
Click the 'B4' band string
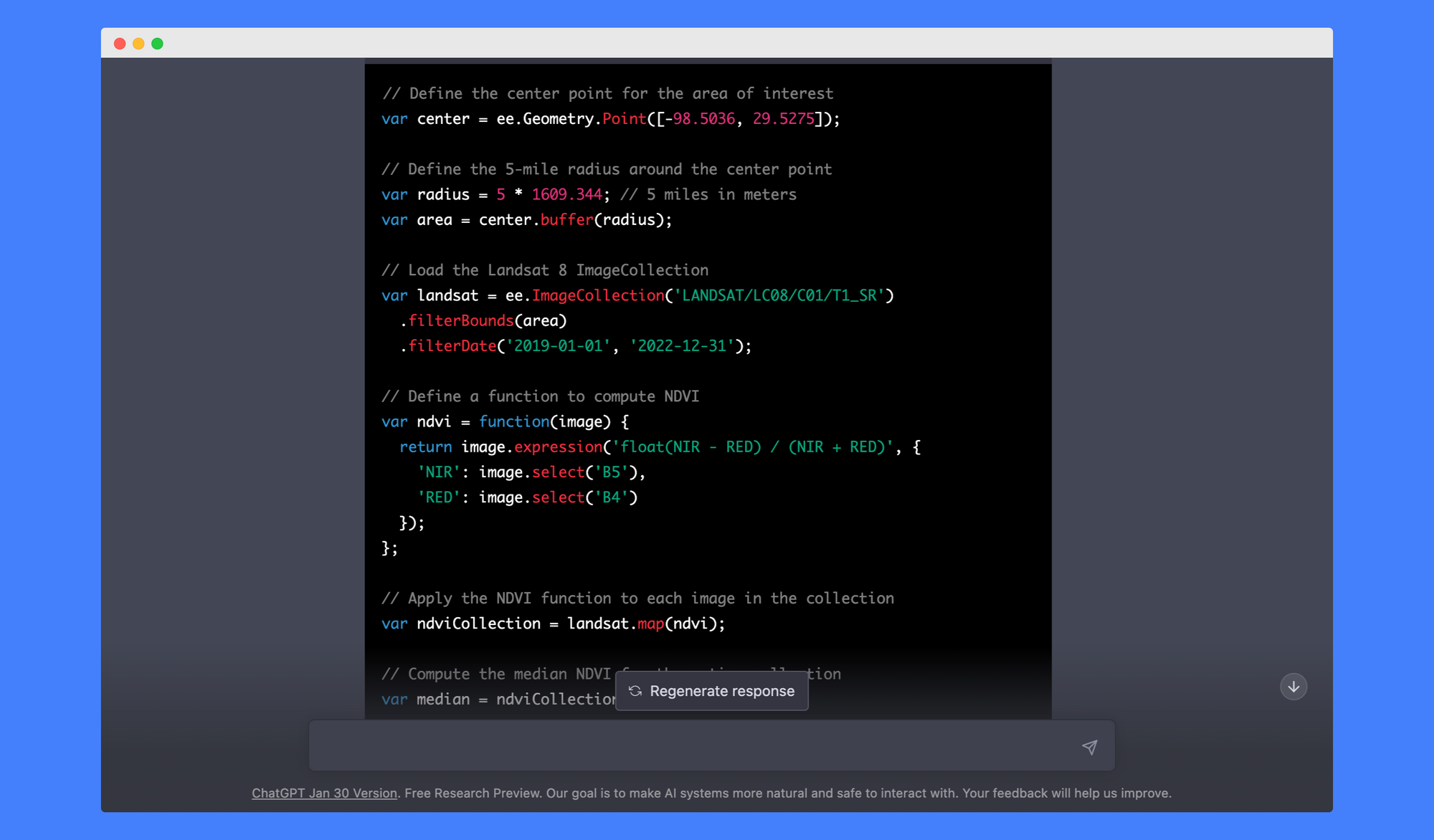click(x=611, y=497)
